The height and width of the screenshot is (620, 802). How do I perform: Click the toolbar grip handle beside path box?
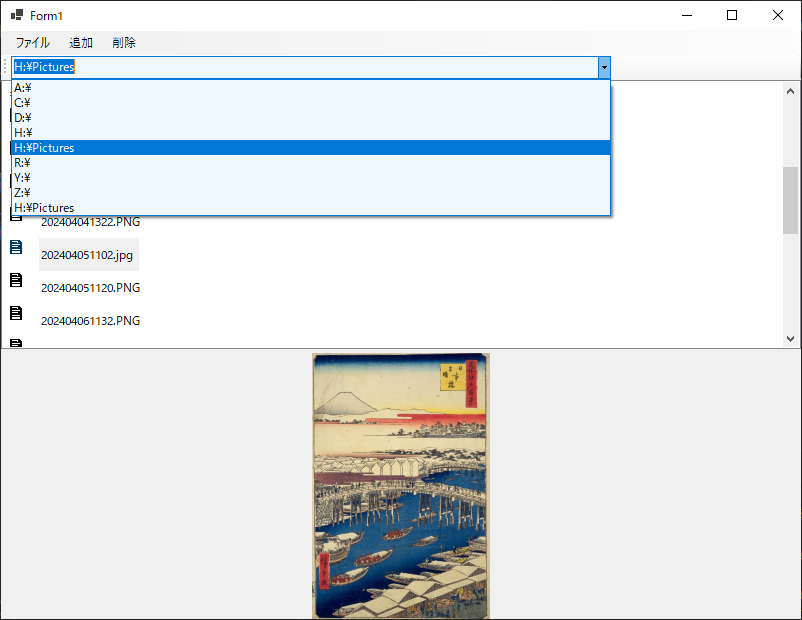click(5, 67)
